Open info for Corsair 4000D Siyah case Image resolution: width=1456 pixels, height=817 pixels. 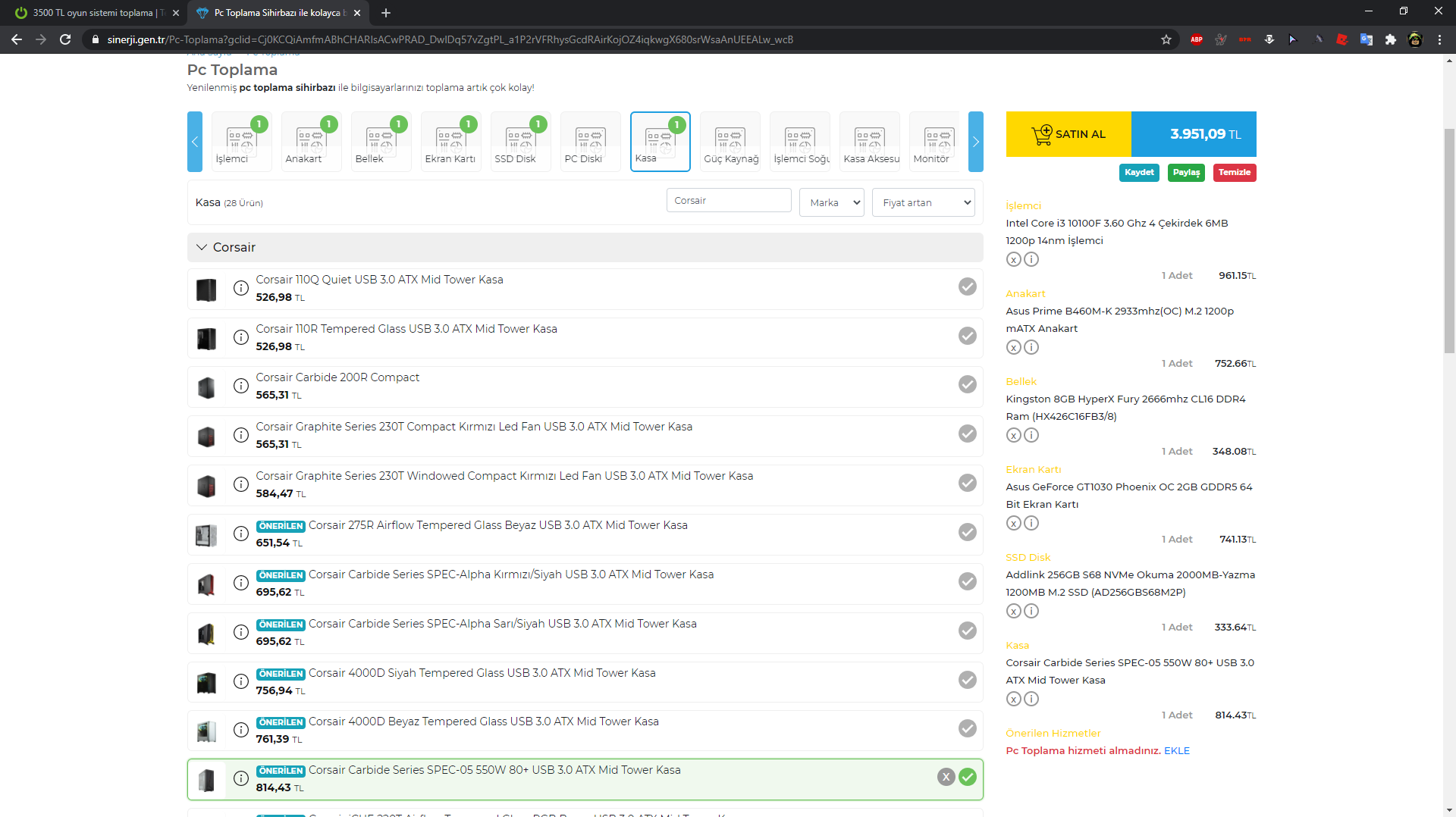click(241, 681)
